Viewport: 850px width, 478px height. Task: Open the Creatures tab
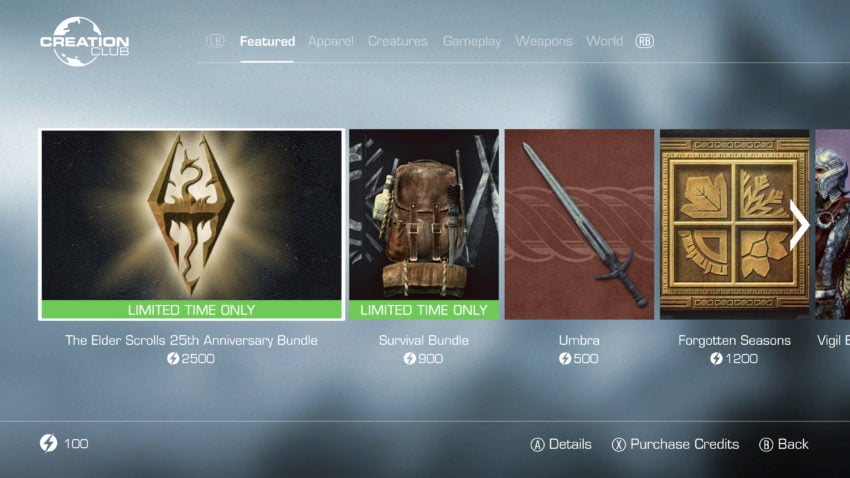398,41
